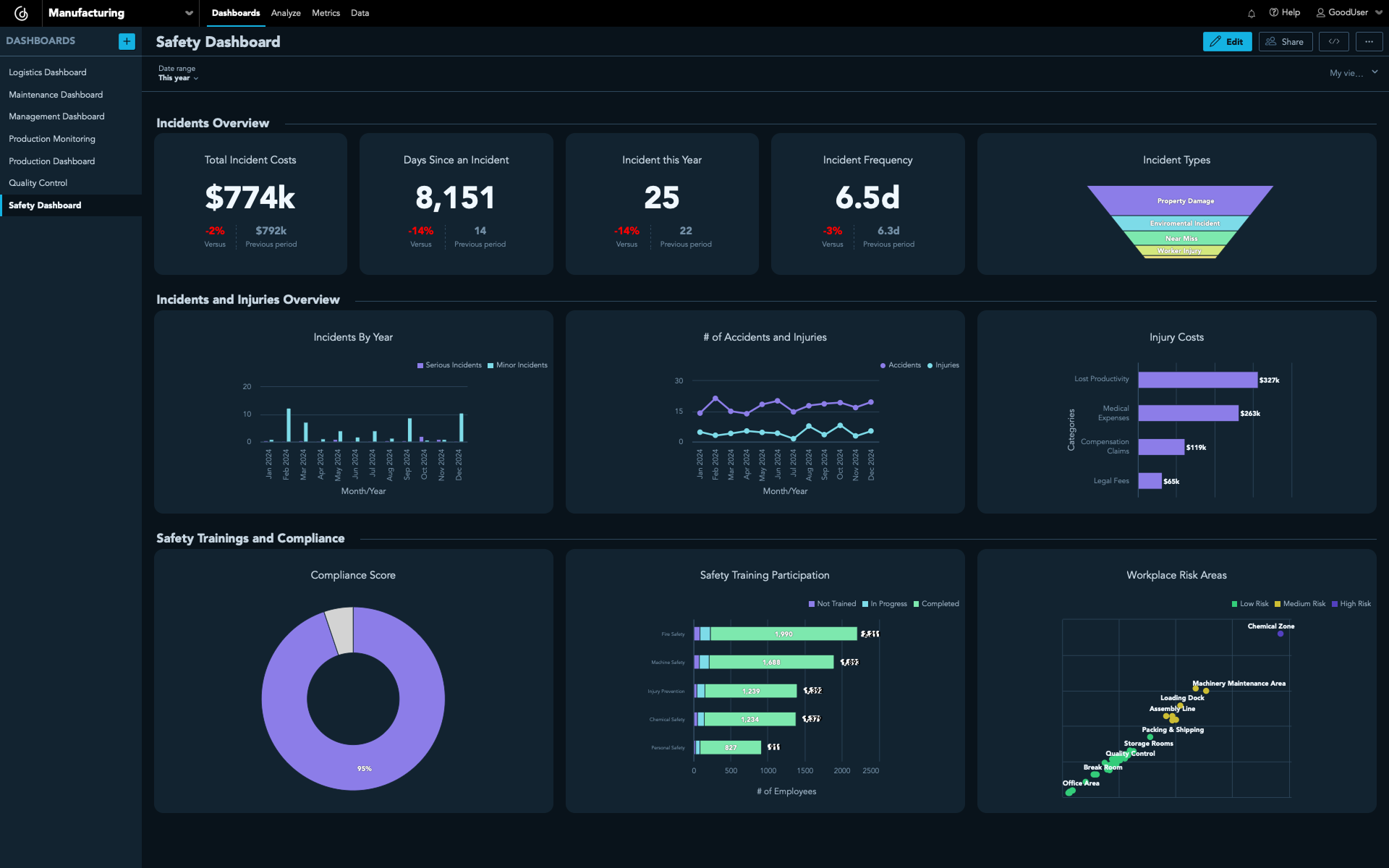Click the plus icon to add a dashboard
This screenshot has width=1389, height=868.
(127, 41)
